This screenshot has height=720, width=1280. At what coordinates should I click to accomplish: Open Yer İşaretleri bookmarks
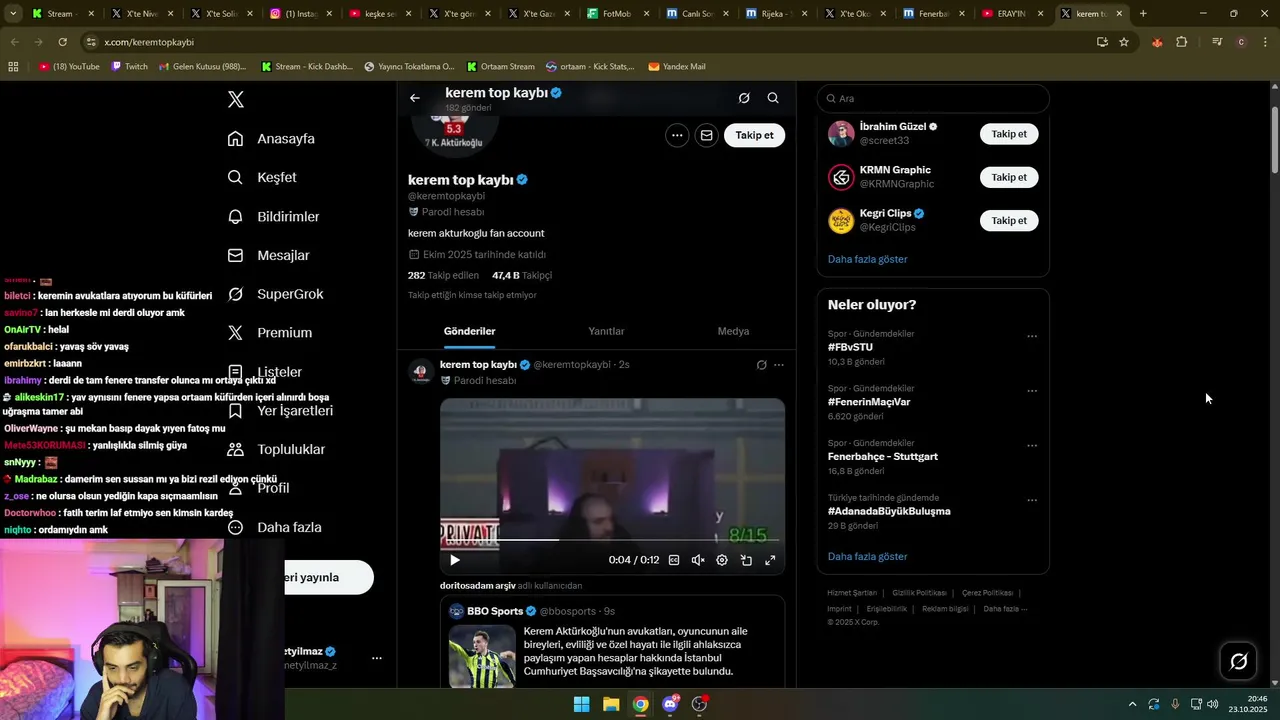click(280, 411)
